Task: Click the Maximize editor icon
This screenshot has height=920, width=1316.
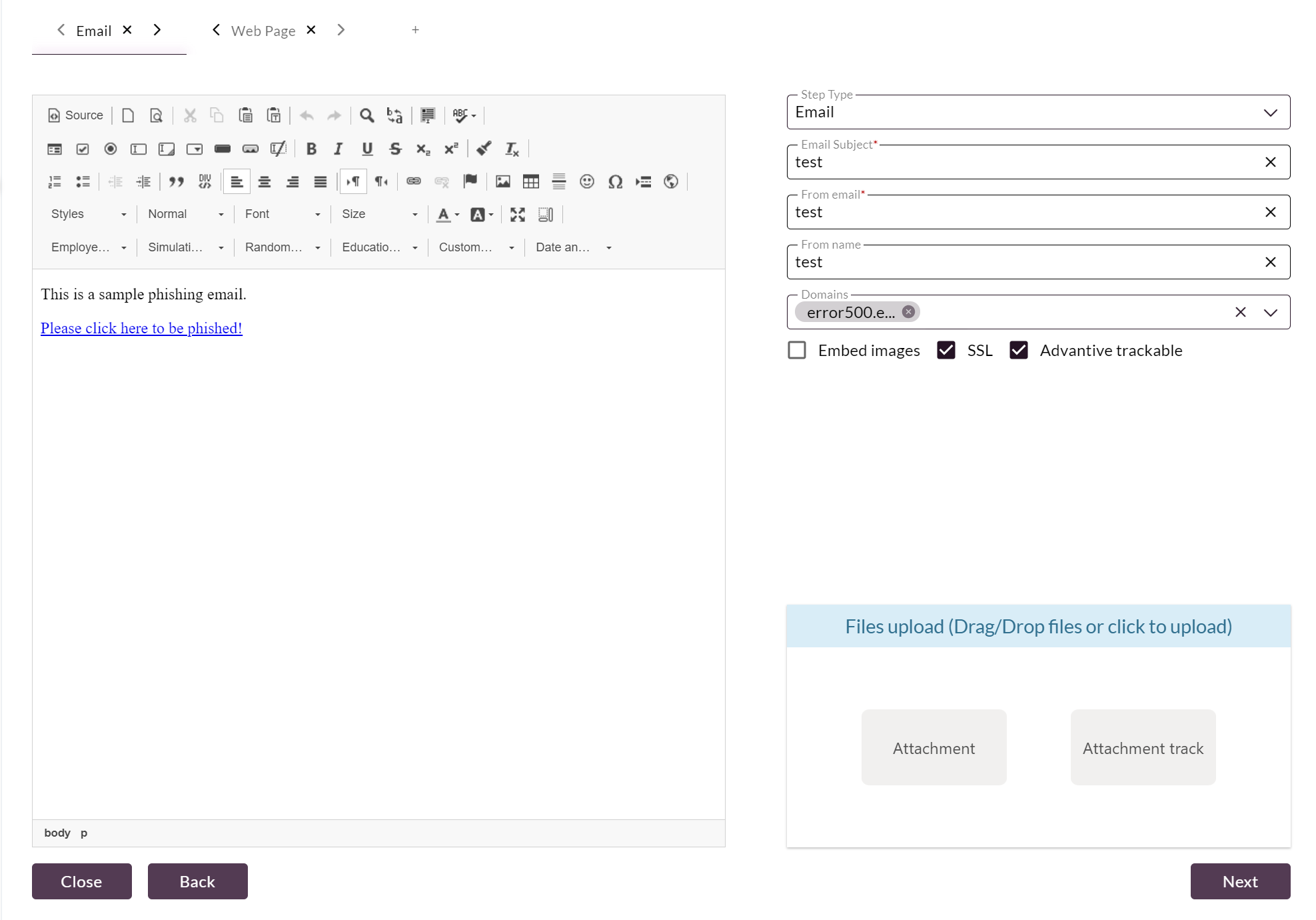Action: (517, 215)
